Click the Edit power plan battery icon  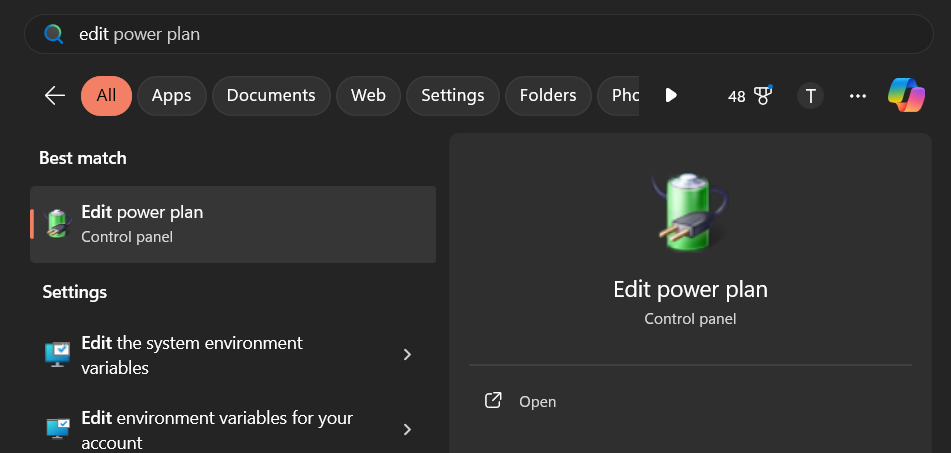pyautogui.click(x=58, y=223)
